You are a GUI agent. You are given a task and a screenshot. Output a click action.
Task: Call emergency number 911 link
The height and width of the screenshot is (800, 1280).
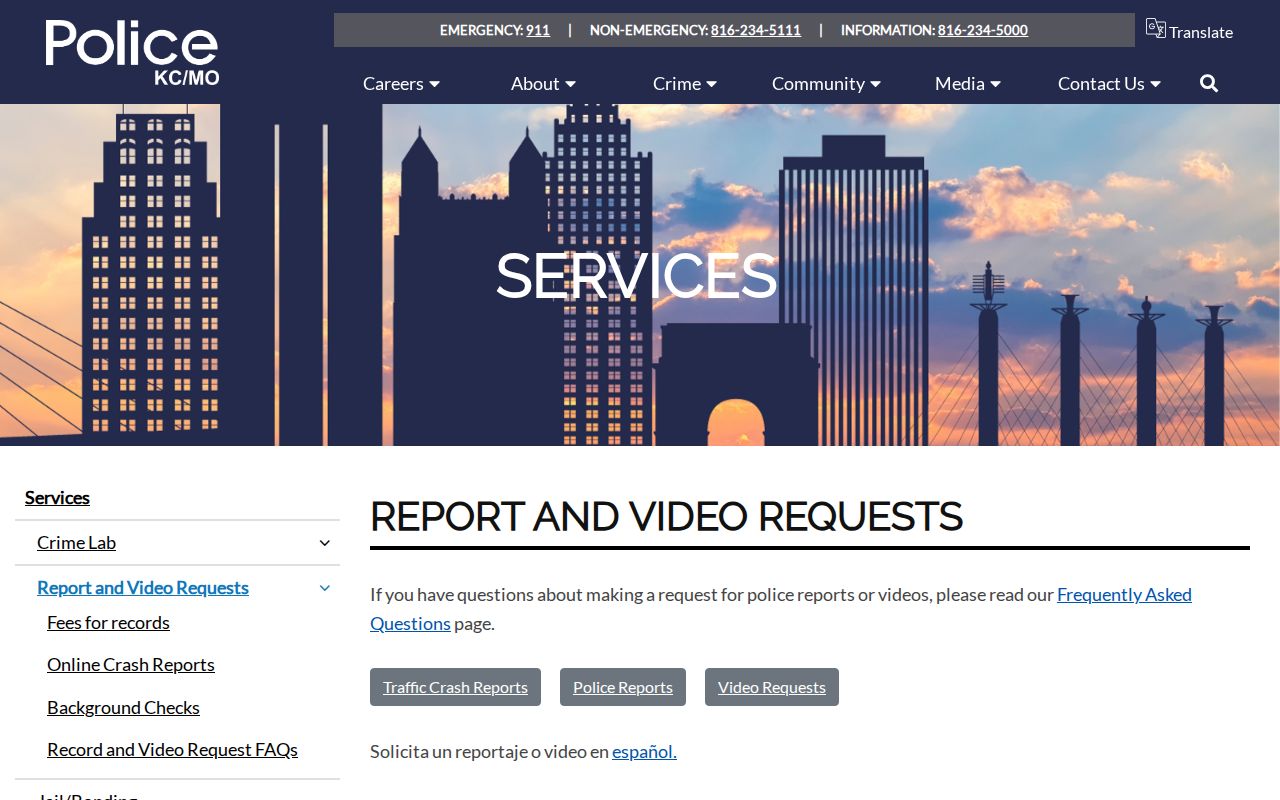pyautogui.click(x=538, y=30)
